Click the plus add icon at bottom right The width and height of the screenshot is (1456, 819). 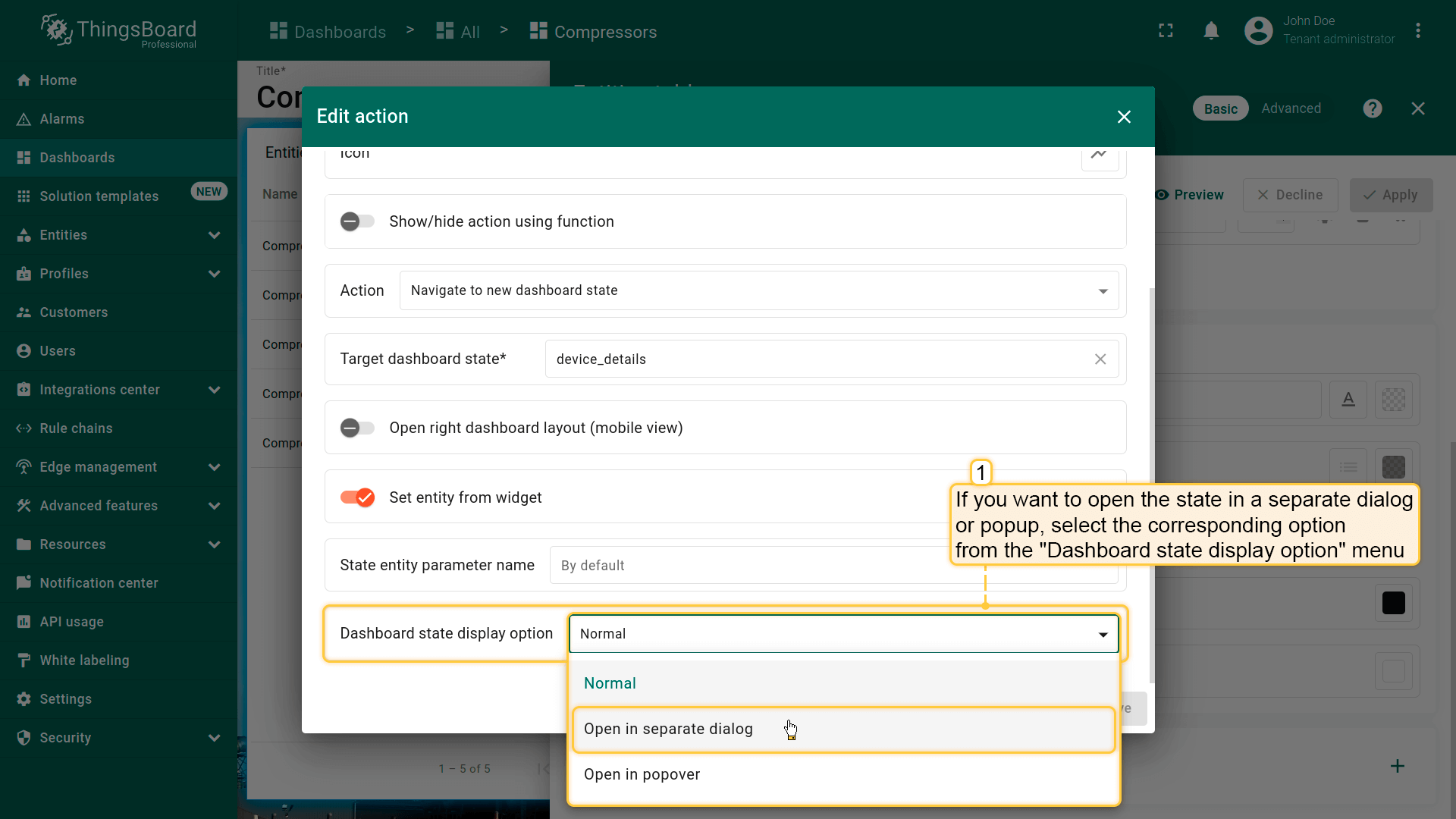point(1397,766)
